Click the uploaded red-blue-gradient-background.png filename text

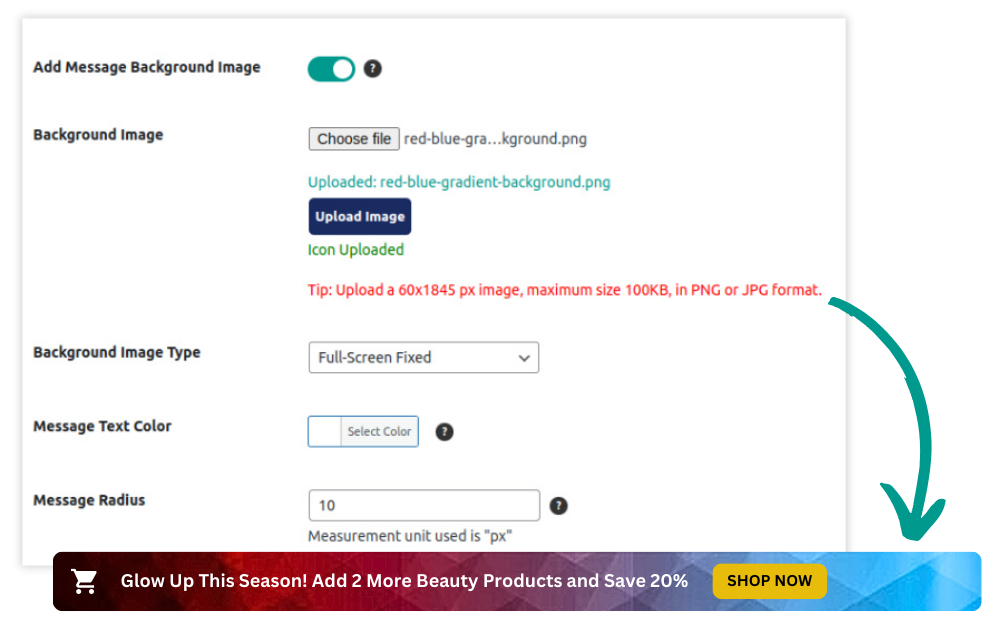[x=459, y=182]
